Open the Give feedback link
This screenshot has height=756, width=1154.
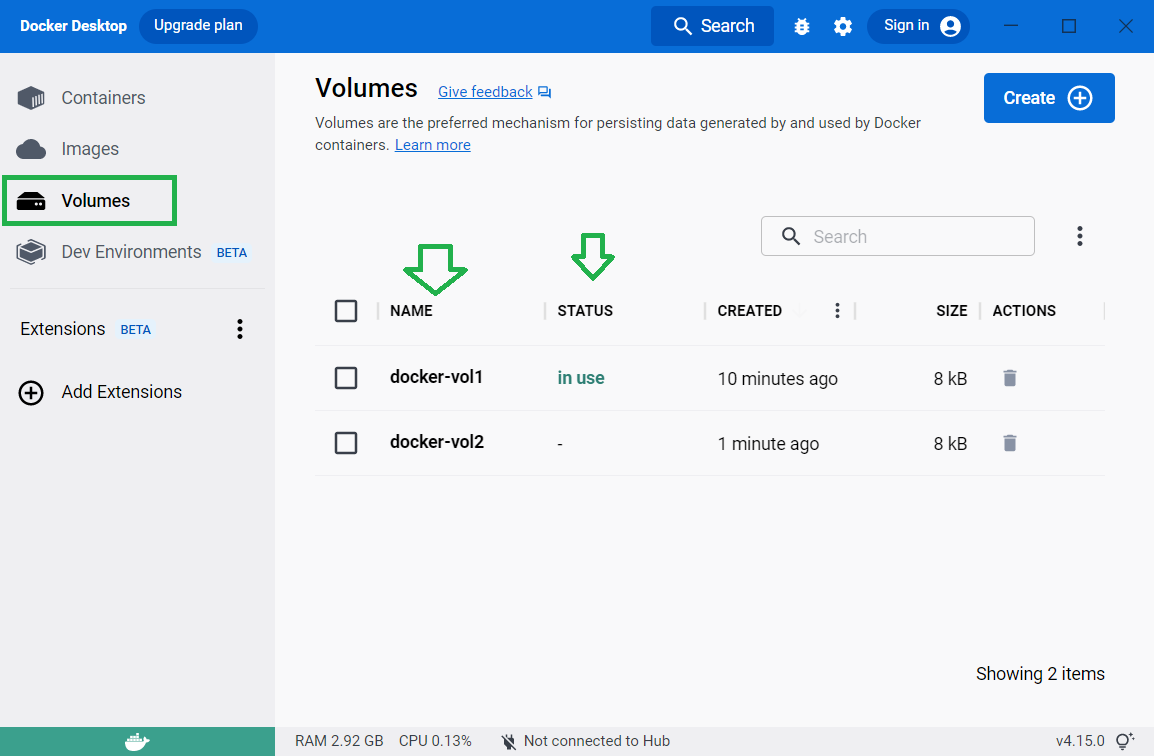(x=485, y=92)
